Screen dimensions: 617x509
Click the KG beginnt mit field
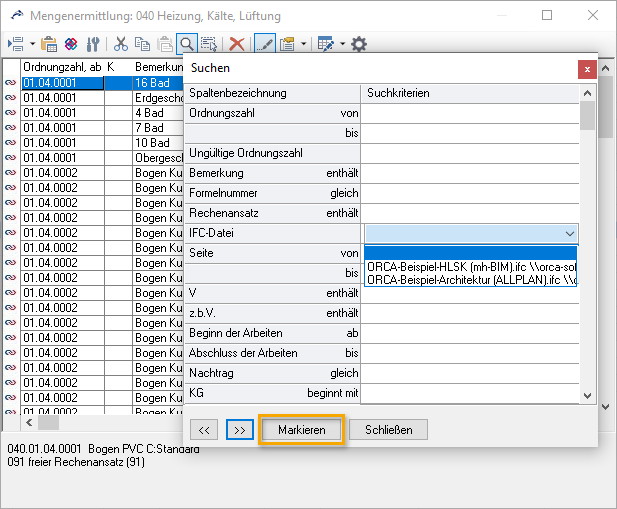point(470,393)
